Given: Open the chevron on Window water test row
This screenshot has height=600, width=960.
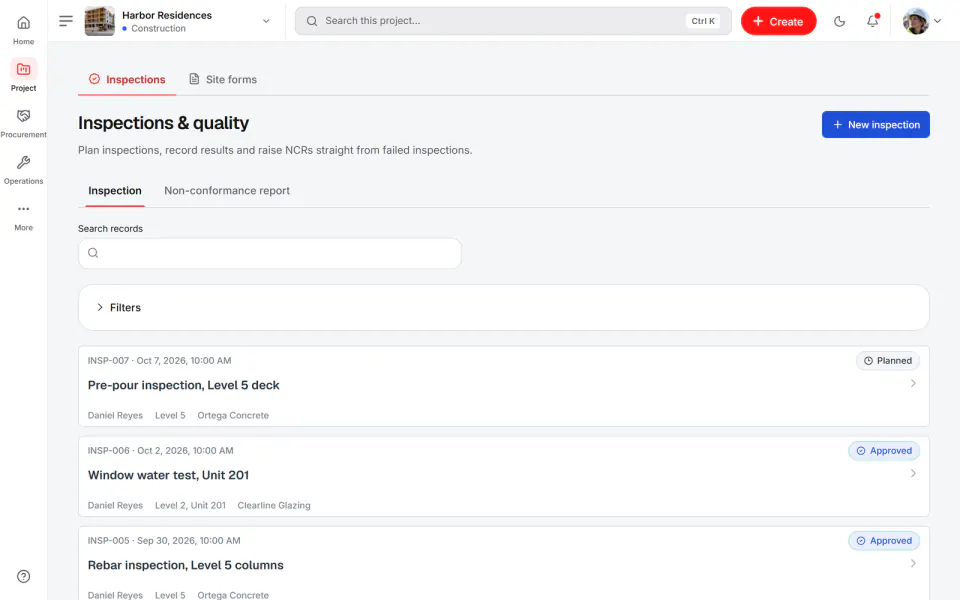Looking at the screenshot, I should pos(913,473).
